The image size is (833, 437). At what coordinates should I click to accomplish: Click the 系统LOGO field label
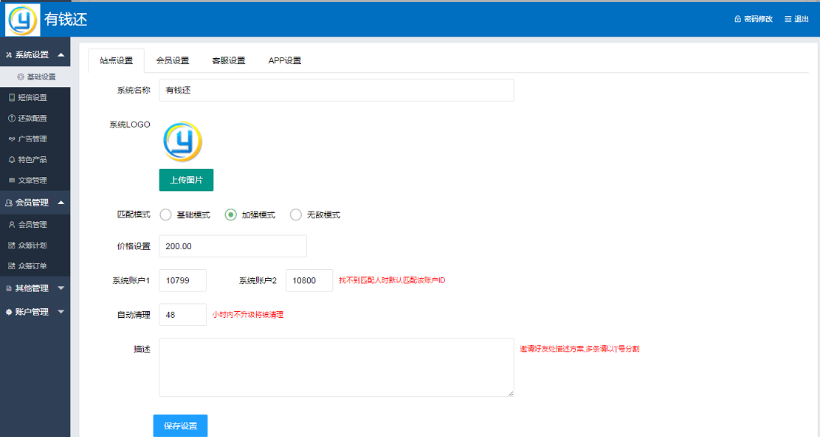tap(130, 125)
